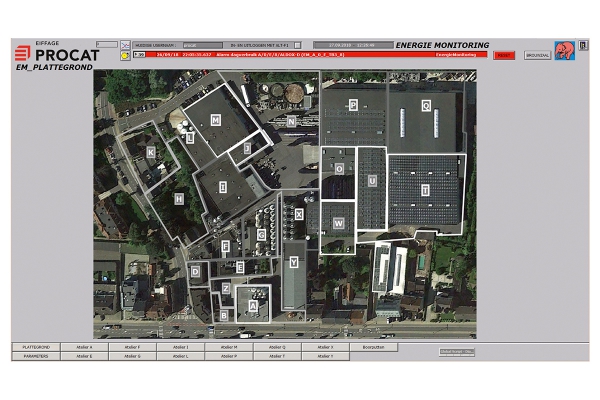This screenshot has height=400, width=600.
Task: Open the Atelier T tab
Action: [277, 356]
